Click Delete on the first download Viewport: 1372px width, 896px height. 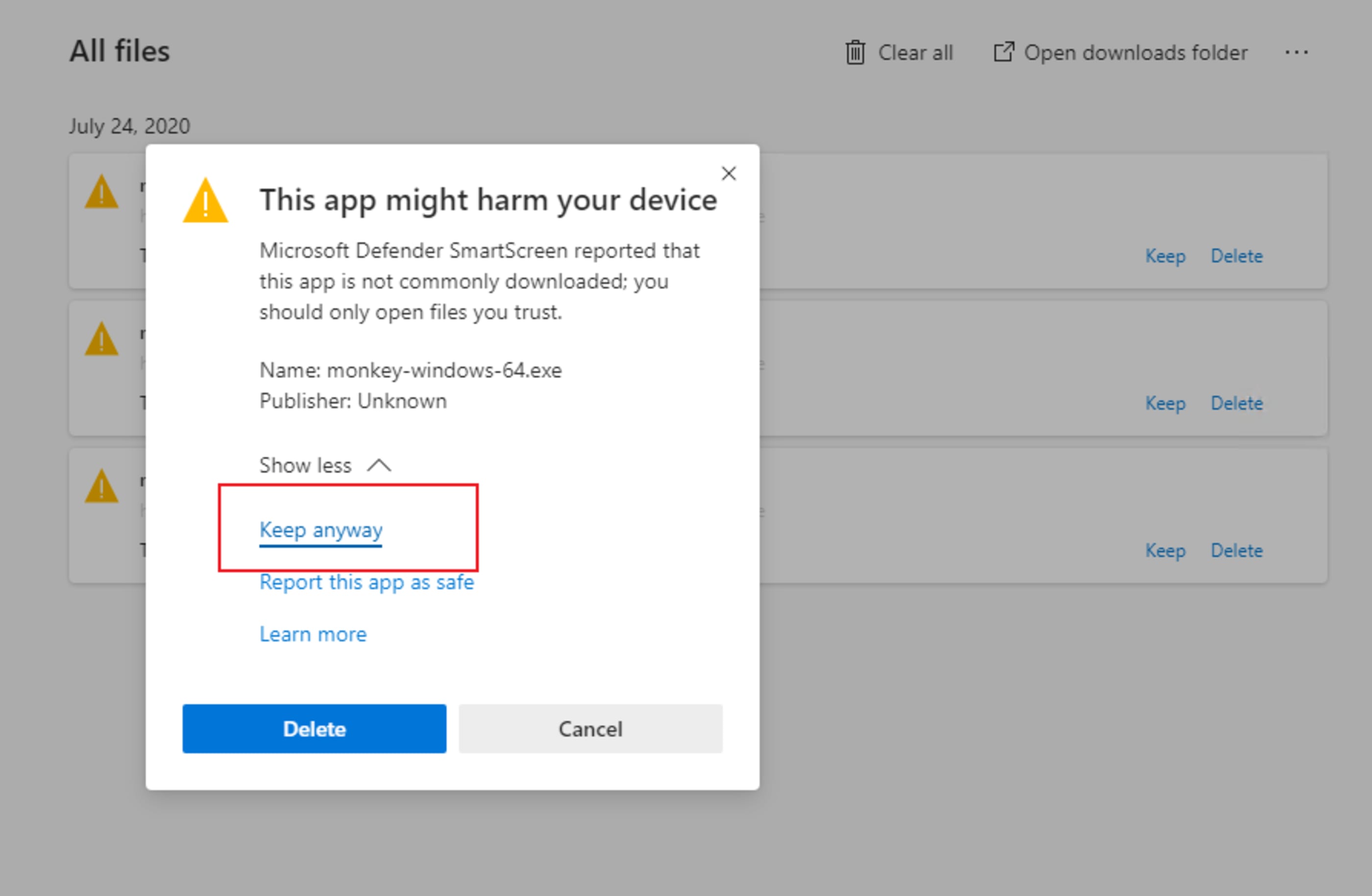(x=1237, y=256)
